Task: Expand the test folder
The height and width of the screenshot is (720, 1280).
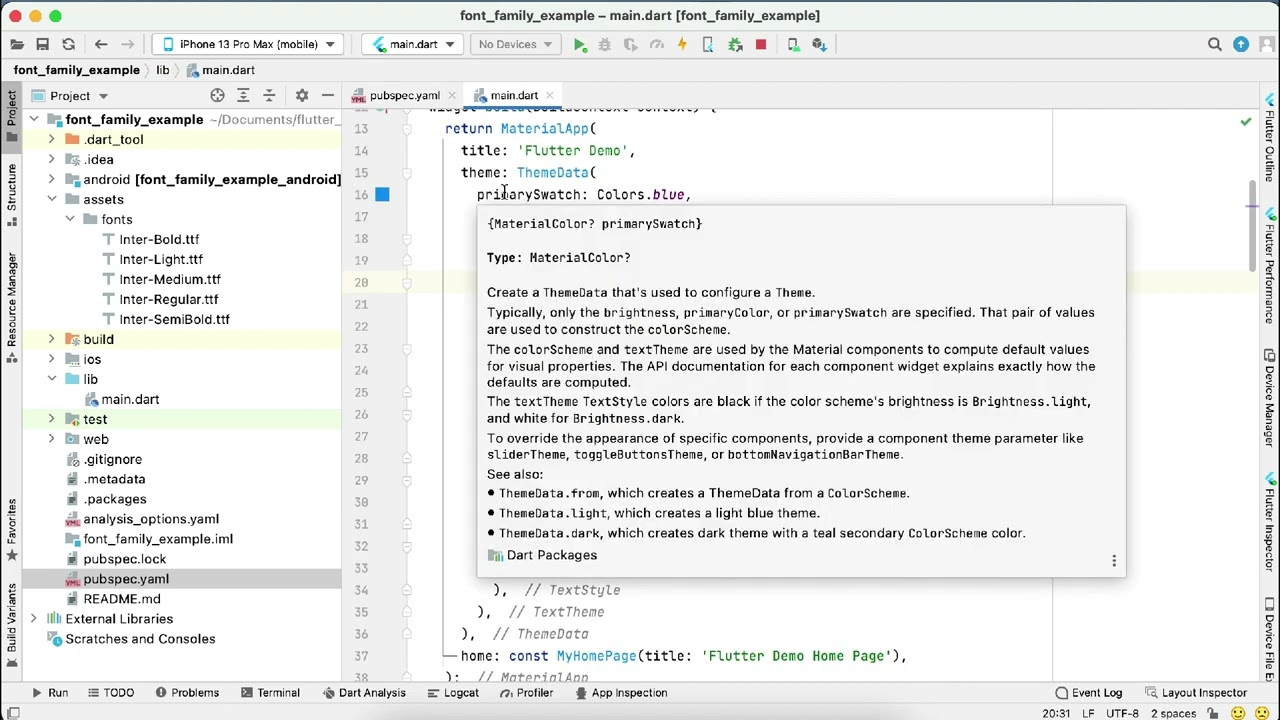Action: pyautogui.click(x=51, y=419)
